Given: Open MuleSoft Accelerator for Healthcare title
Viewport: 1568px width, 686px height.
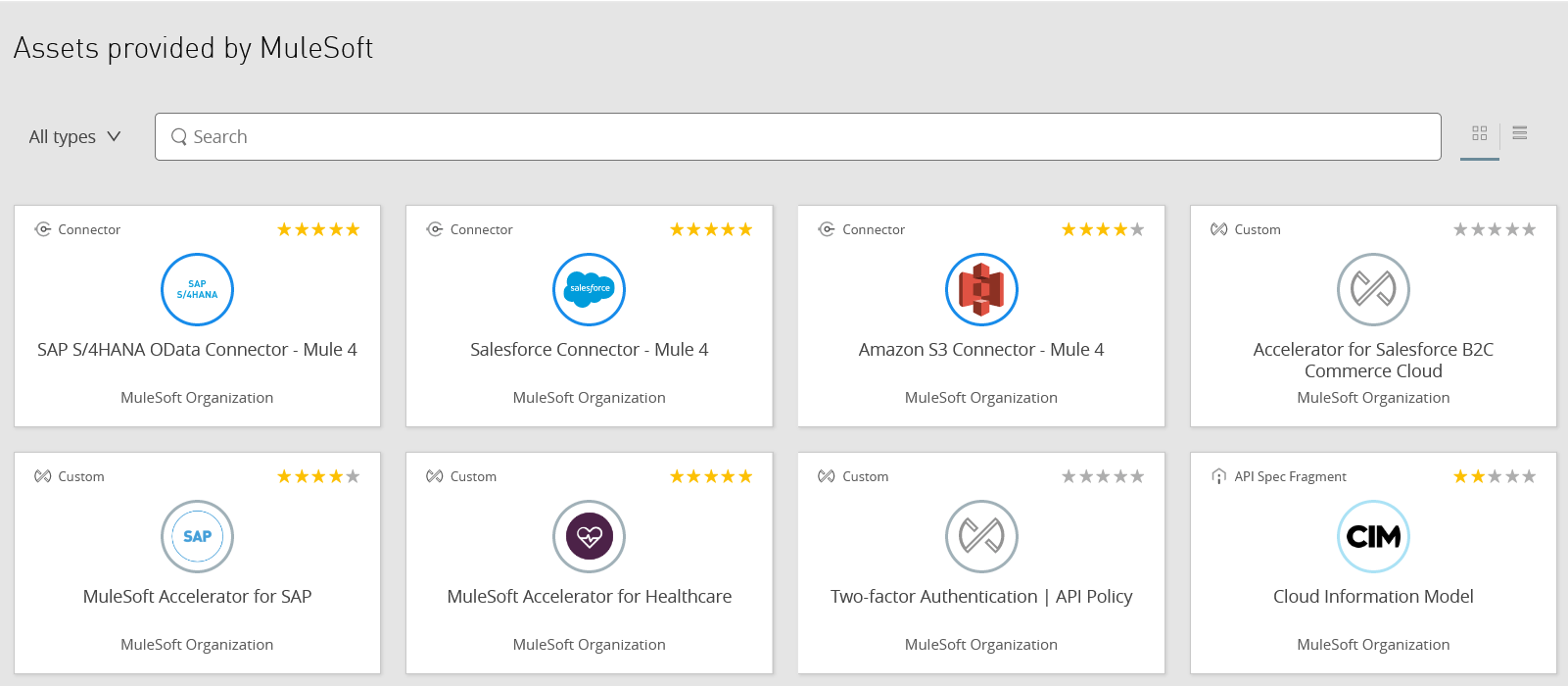Looking at the screenshot, I should [589, 597].
